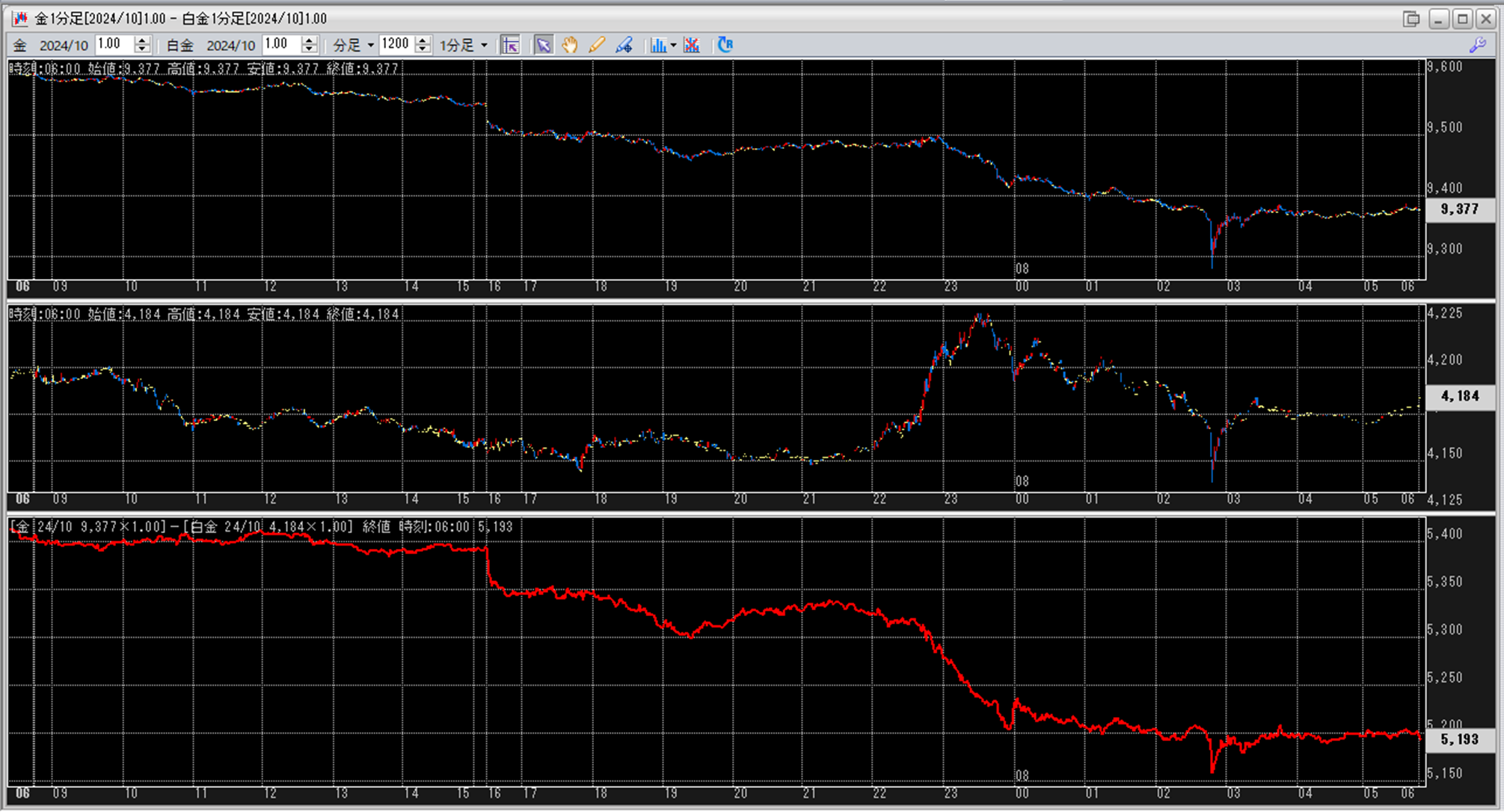1504x812 pixels.
Task: Open the 分足 chart type dropdown
Action: pyautogui.click(x=354, y=45)
